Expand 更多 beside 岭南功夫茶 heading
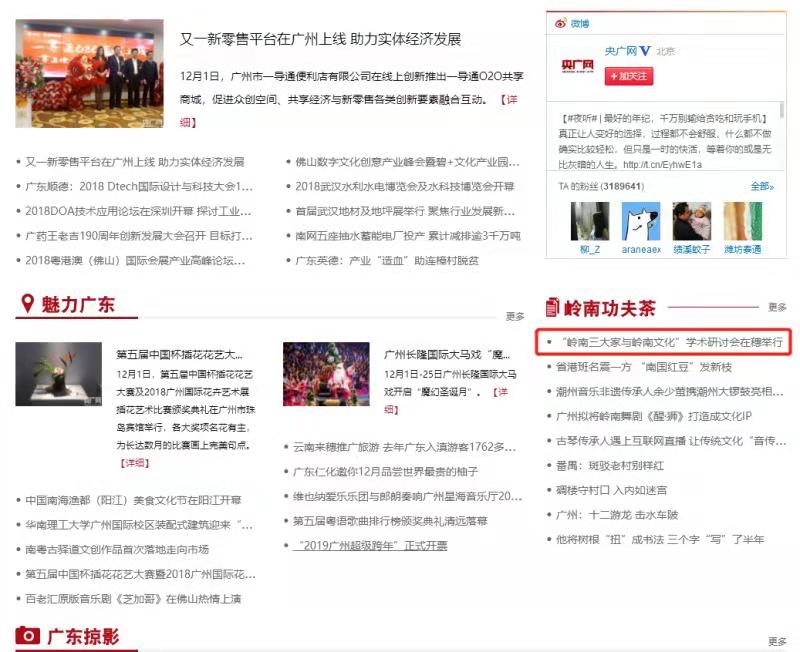 777,307
